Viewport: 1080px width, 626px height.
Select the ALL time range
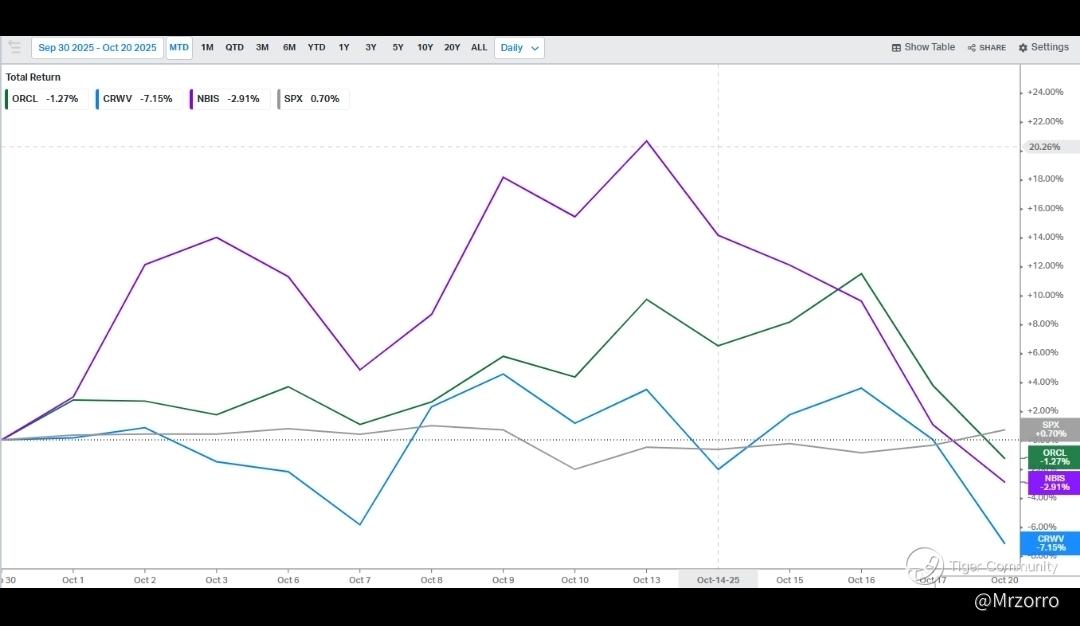[x=479, y=48]
